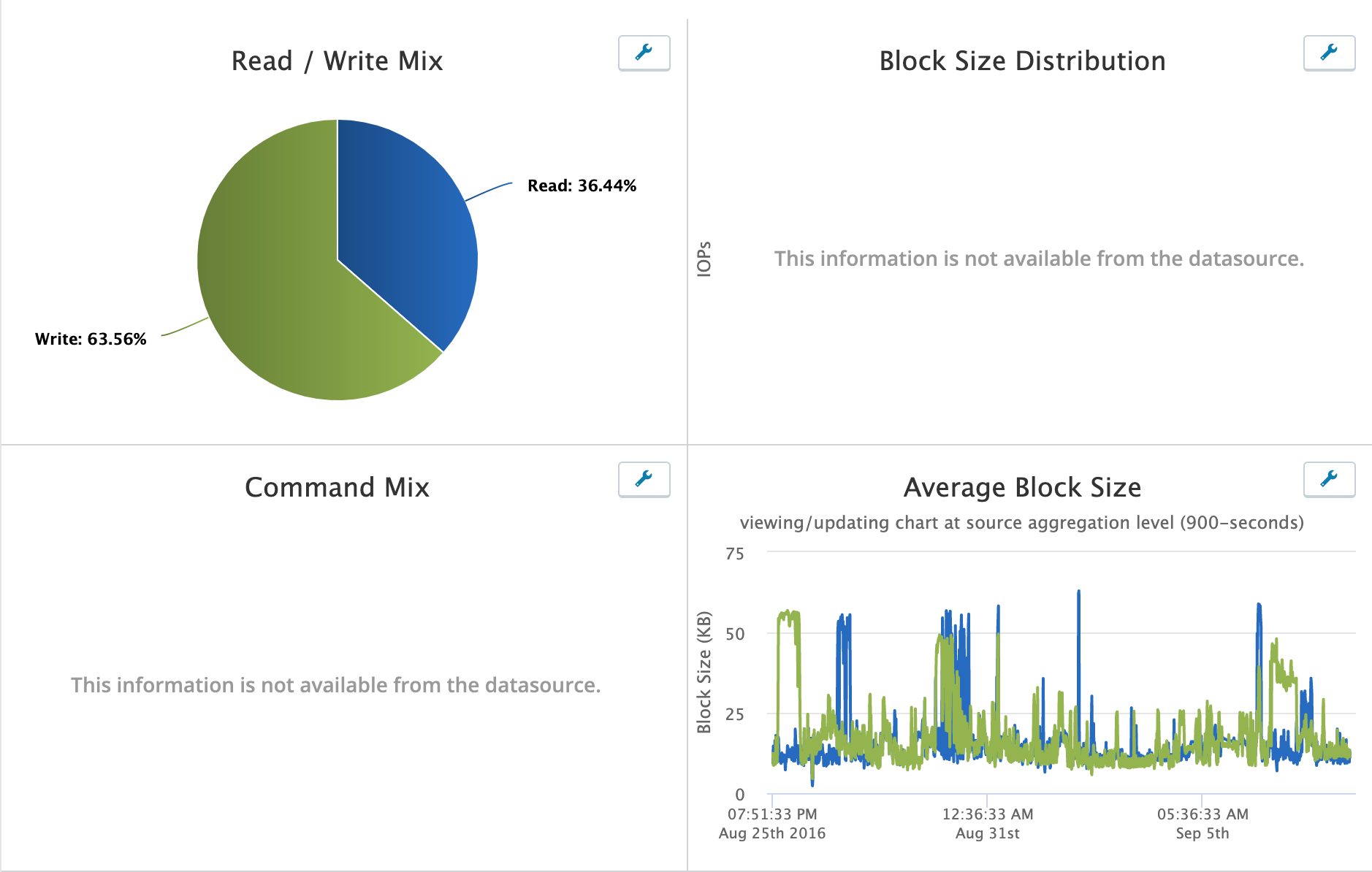This screenshot has height=872, width=1372.
Task: Click the 07:51:33 PM time axis label
Action: coord(772,814)
